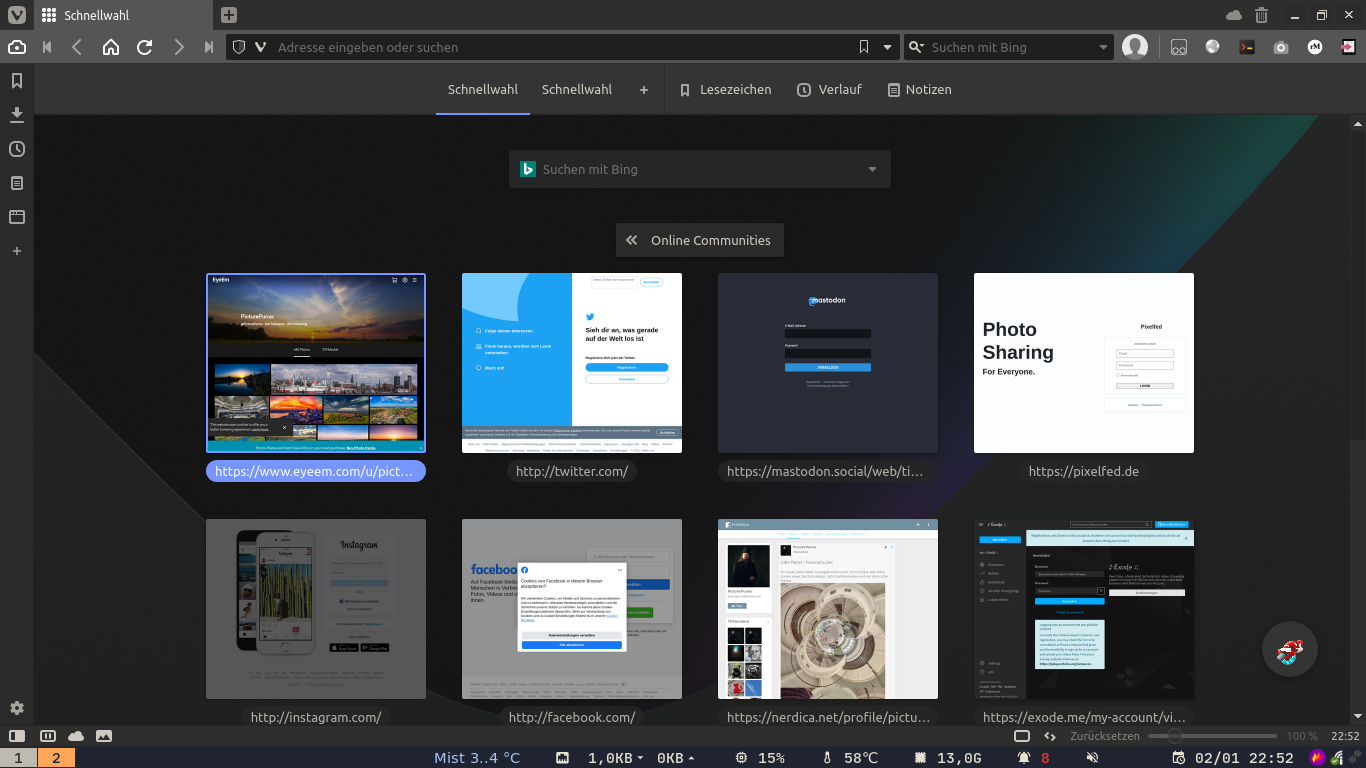This screenshot has width=1366, height=768.
Task: Click the Home button in toolbar
Action: 111,47
